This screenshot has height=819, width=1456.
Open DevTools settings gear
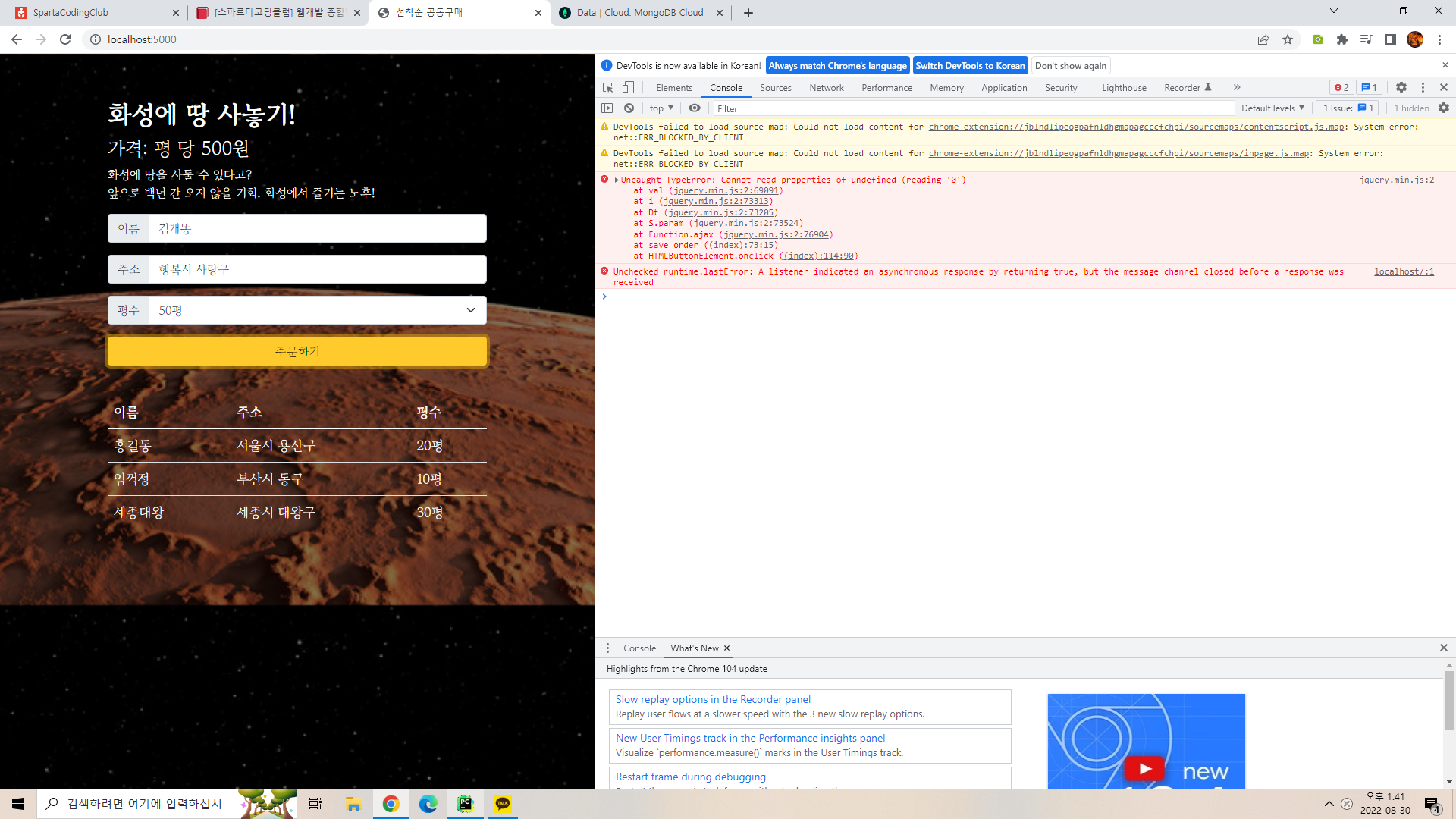(1401, 88)
